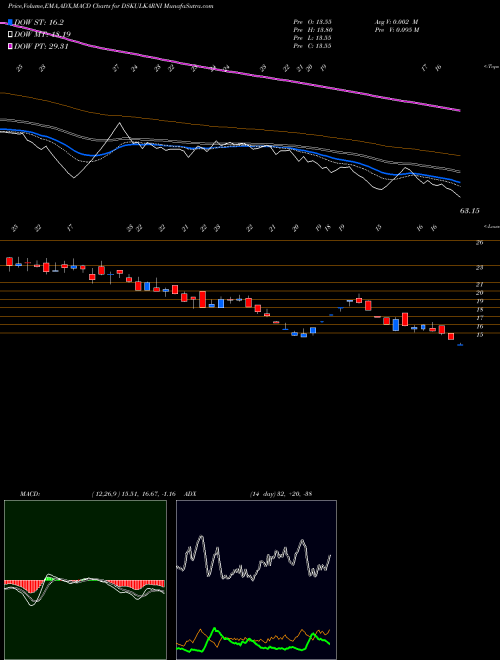Click the ADX (14 day) values text
The width and height of the screenshot is (500, 660).
(x=280, y=493)
